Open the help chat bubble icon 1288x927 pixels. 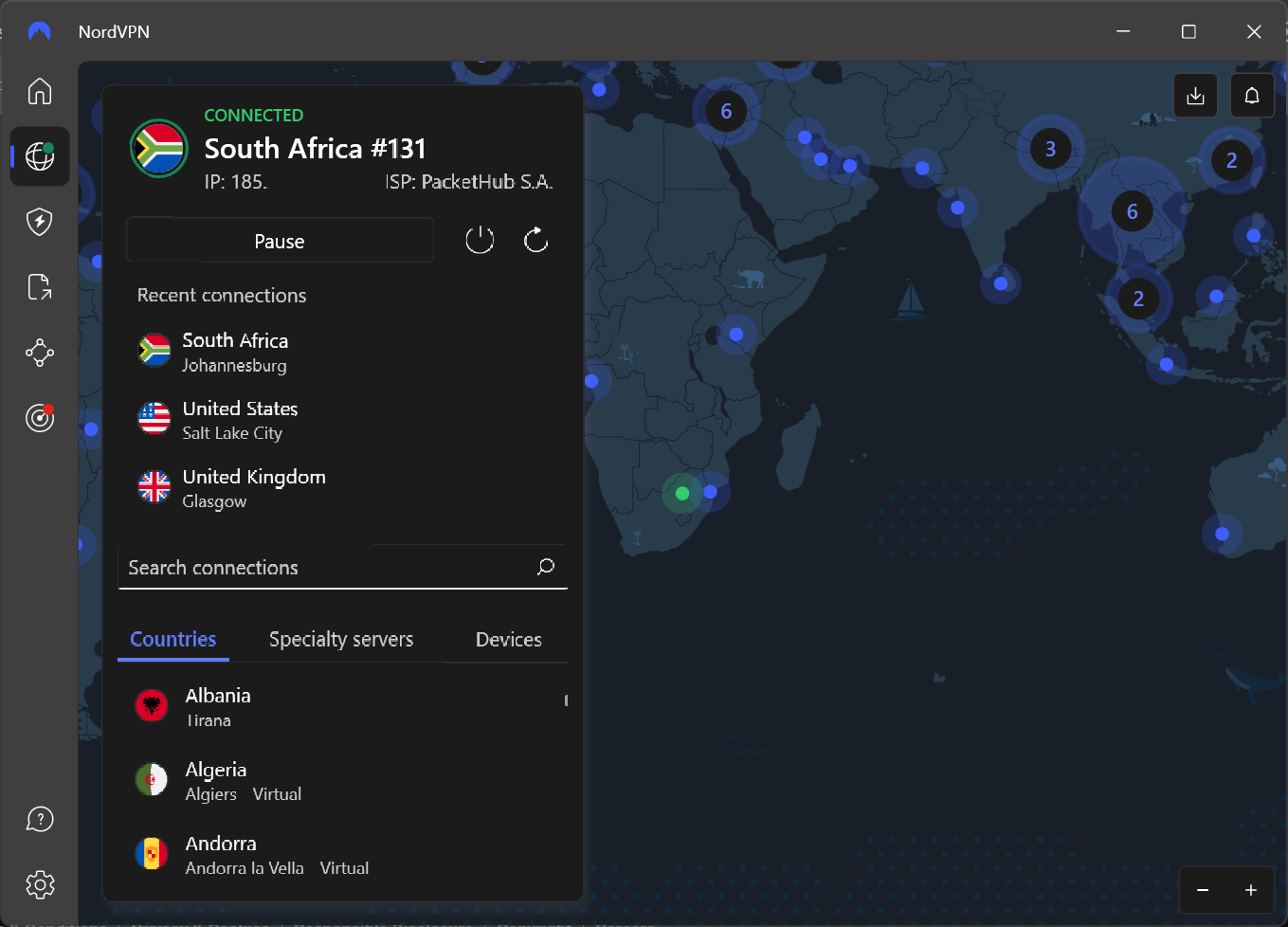40,819
